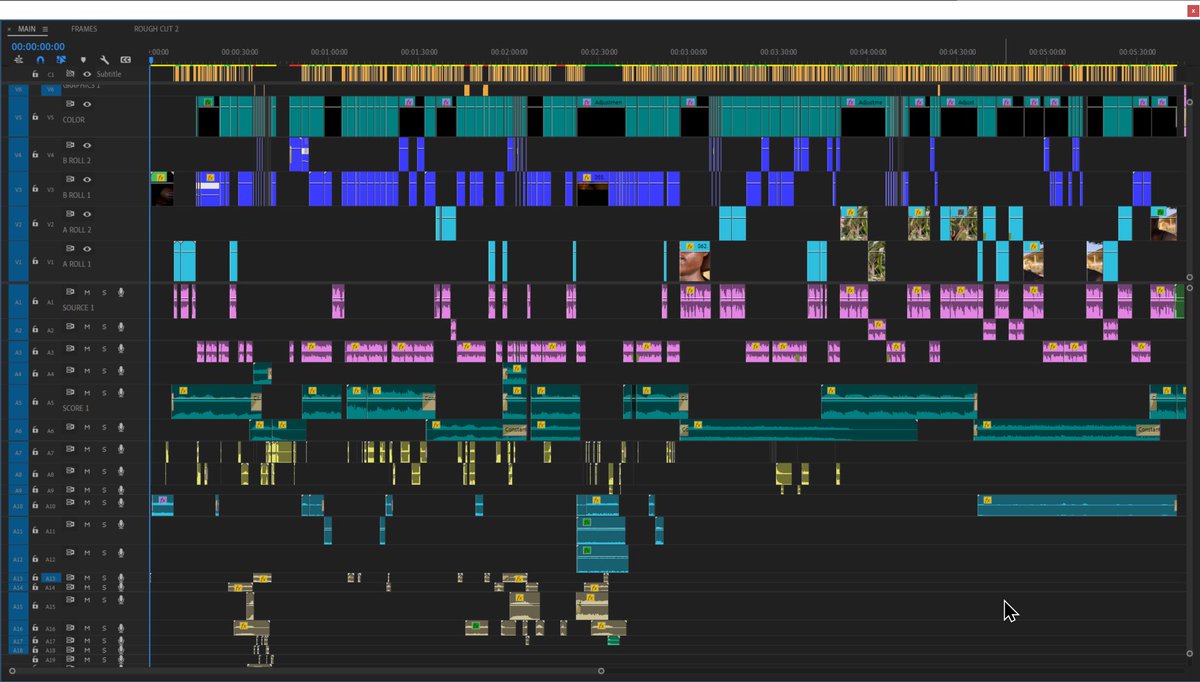Open Timeline Display Settings wrench icon

pos(105,60)
